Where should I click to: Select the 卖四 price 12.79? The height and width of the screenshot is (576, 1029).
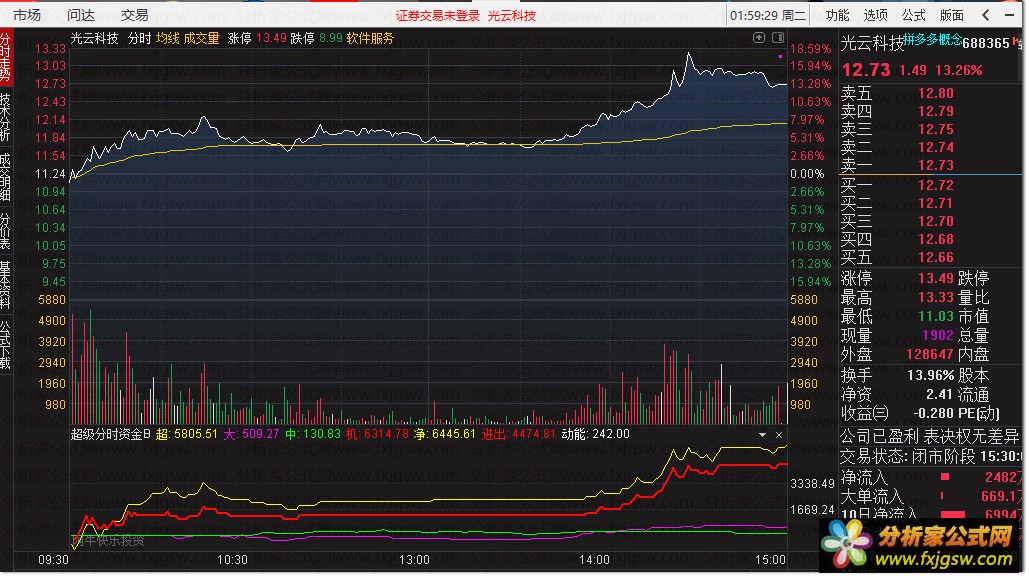click(x=936, y=112)
